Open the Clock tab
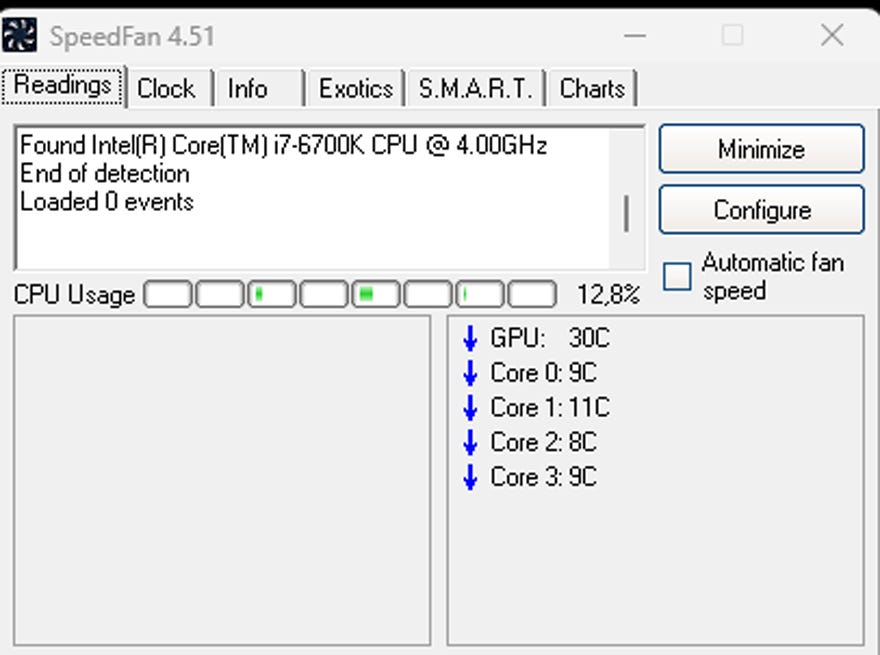This screenshot has height=655, width=880. 170,88
